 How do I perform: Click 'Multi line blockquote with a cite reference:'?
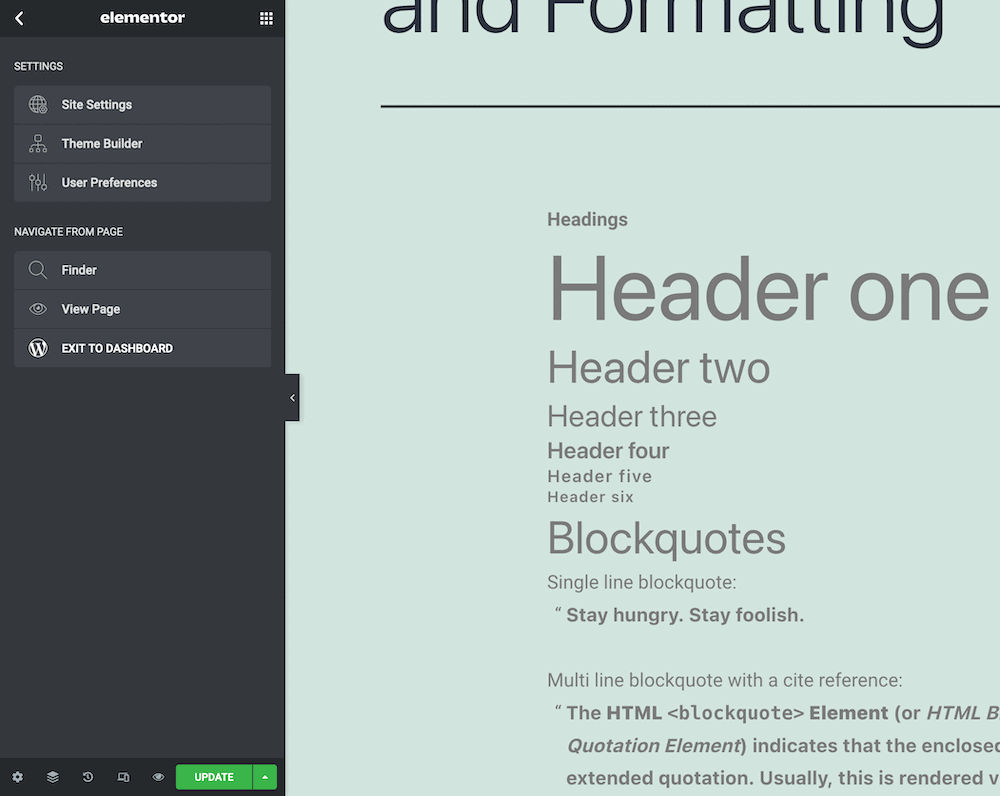pyautogui.click(x=724, y=680)
